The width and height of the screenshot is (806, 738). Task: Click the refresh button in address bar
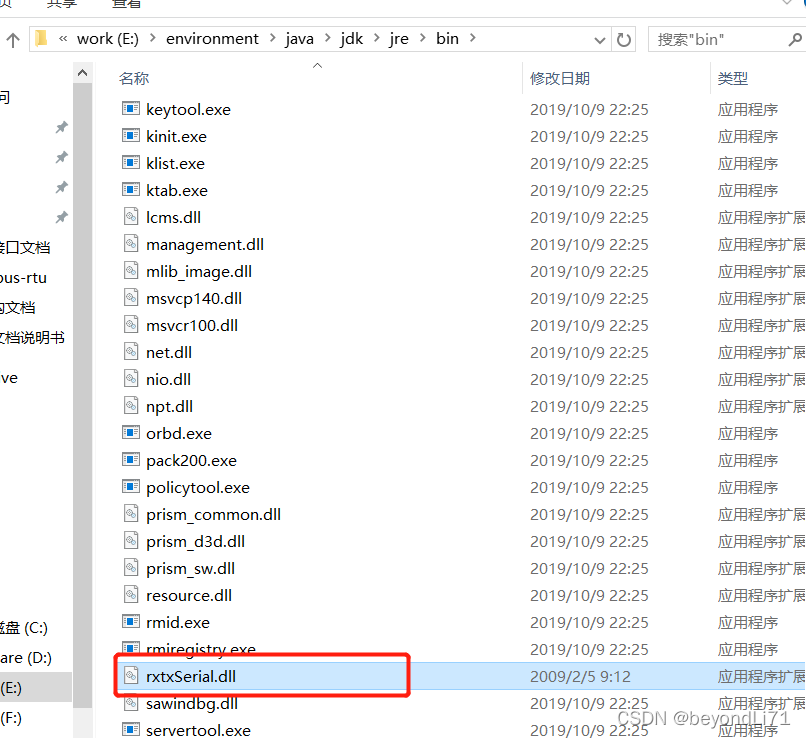pyautogui.click(x=624, y=40)
